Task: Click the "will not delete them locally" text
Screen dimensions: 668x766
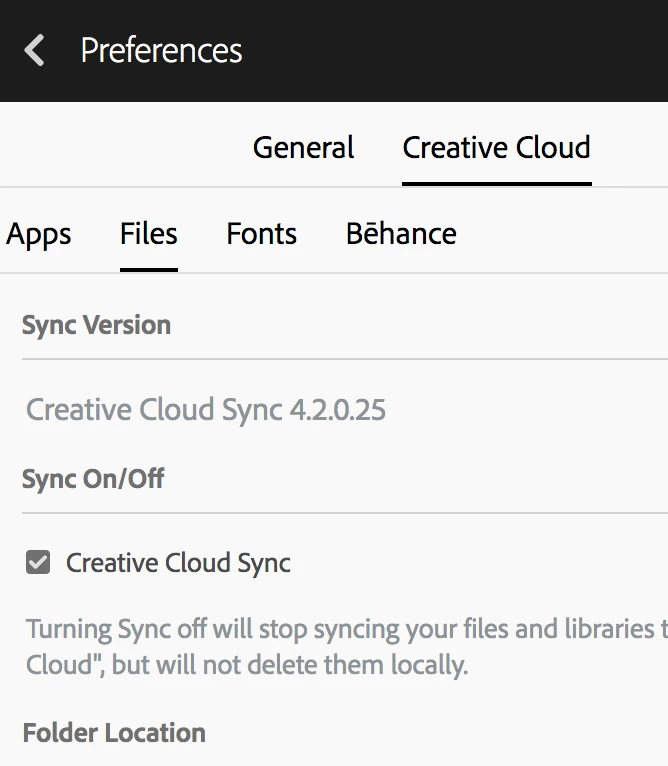Action: pos(290,665)
